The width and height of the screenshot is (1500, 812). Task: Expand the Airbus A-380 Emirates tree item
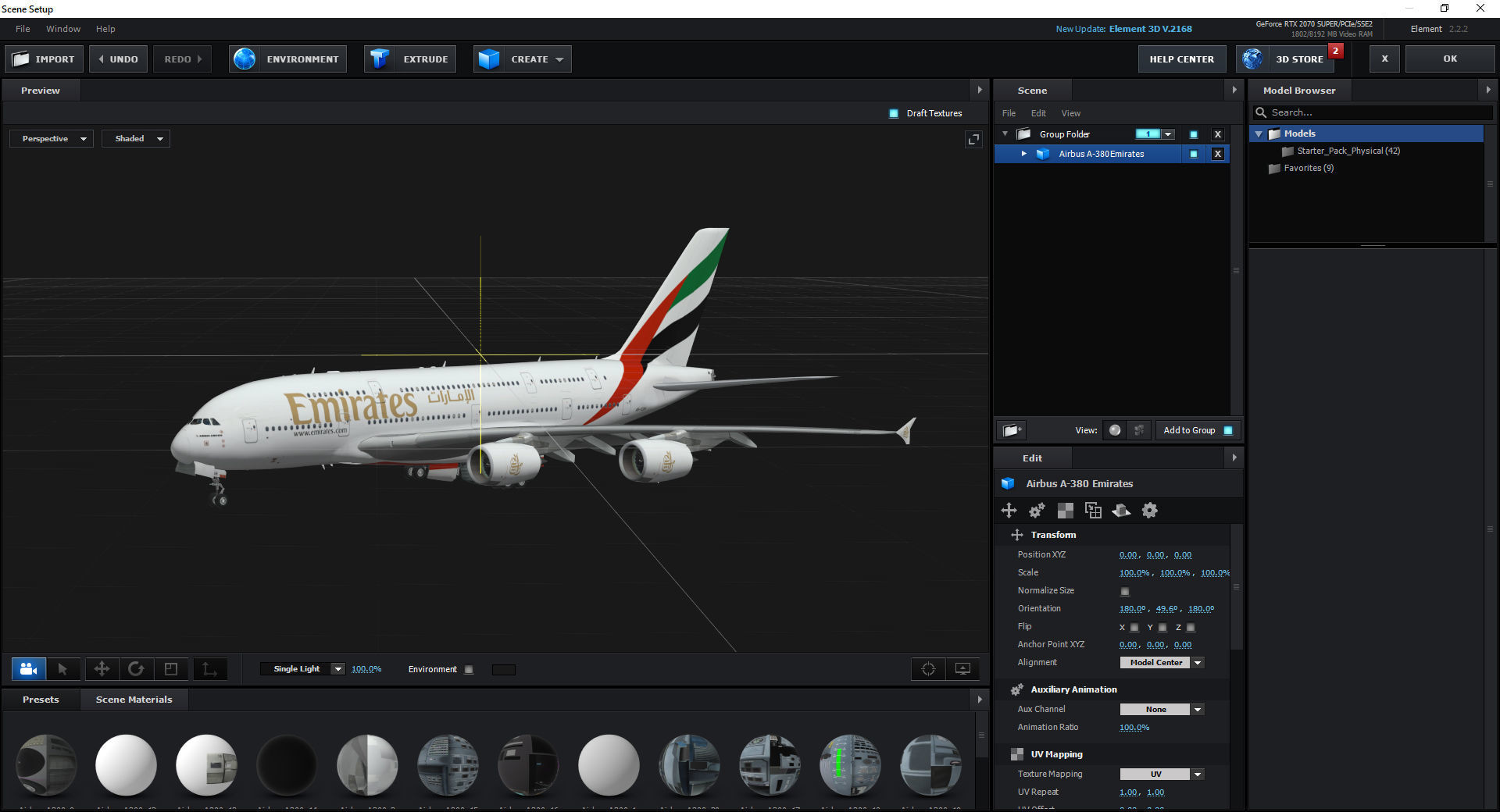[x=1023, y=154]
